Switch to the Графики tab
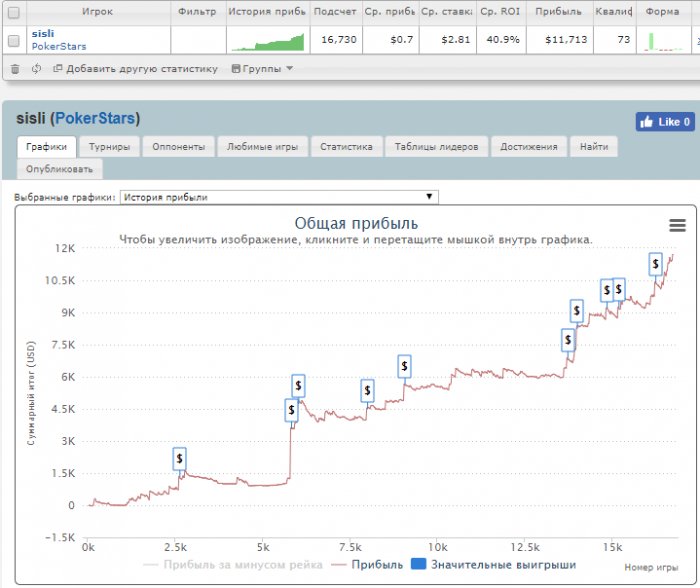The image size is (700, 588). click(x=46, y=147)
